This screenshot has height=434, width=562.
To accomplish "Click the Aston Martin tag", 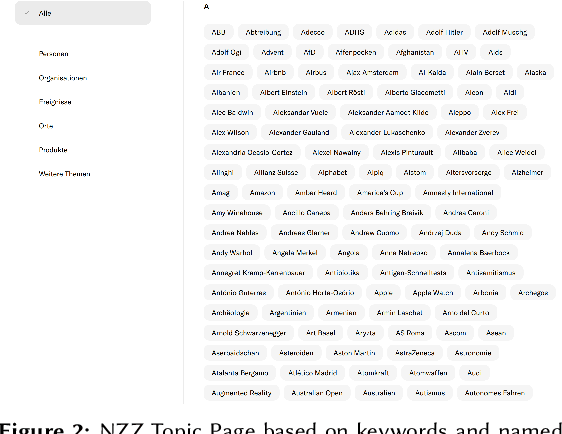I will (x=354, y=353).
